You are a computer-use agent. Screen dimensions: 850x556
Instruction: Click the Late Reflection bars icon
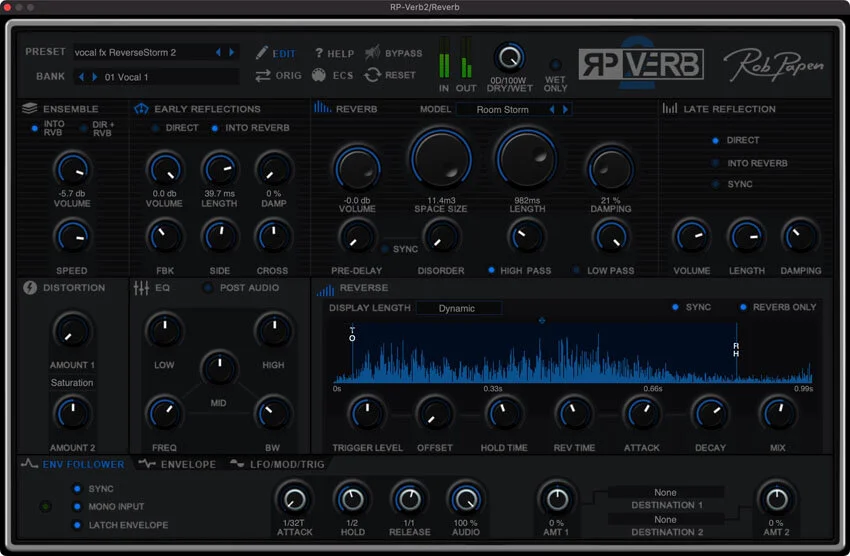coord(669,108)
